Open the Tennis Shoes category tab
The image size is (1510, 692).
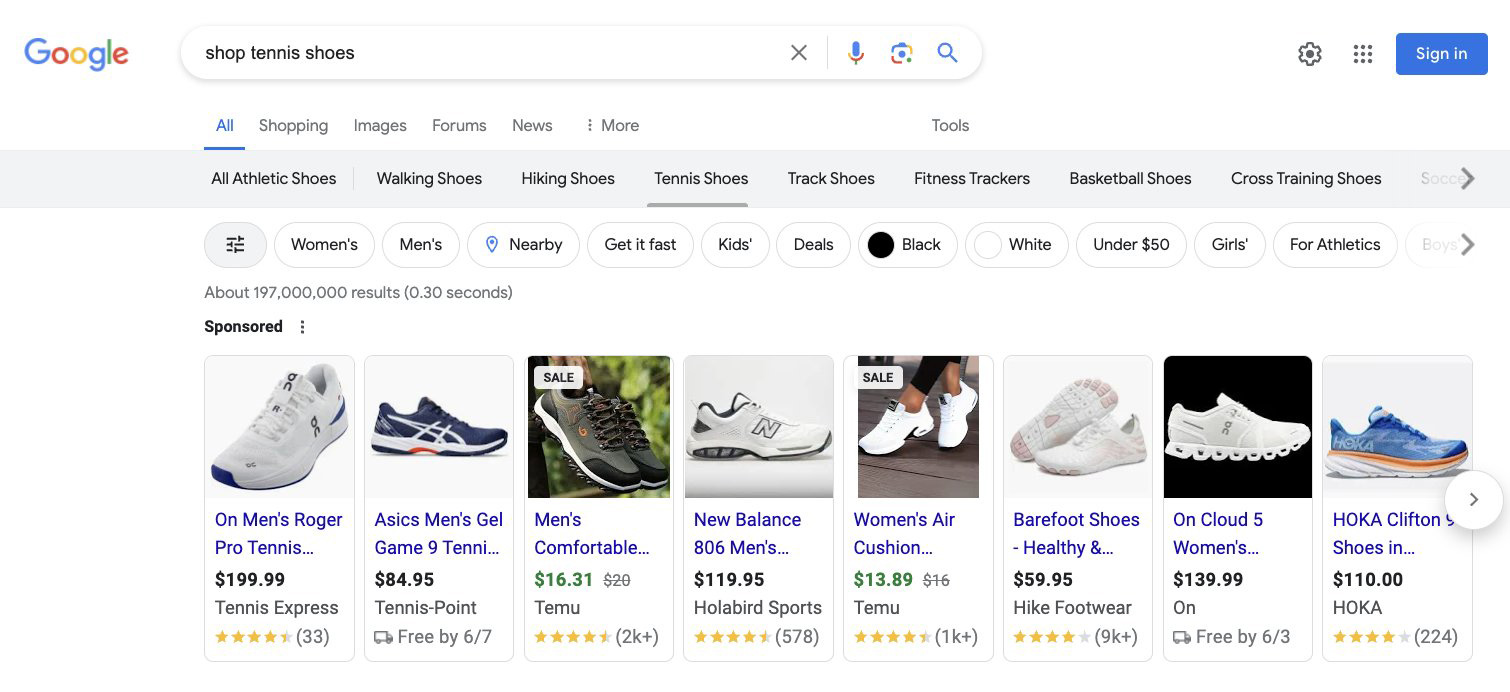pos(700,178)
